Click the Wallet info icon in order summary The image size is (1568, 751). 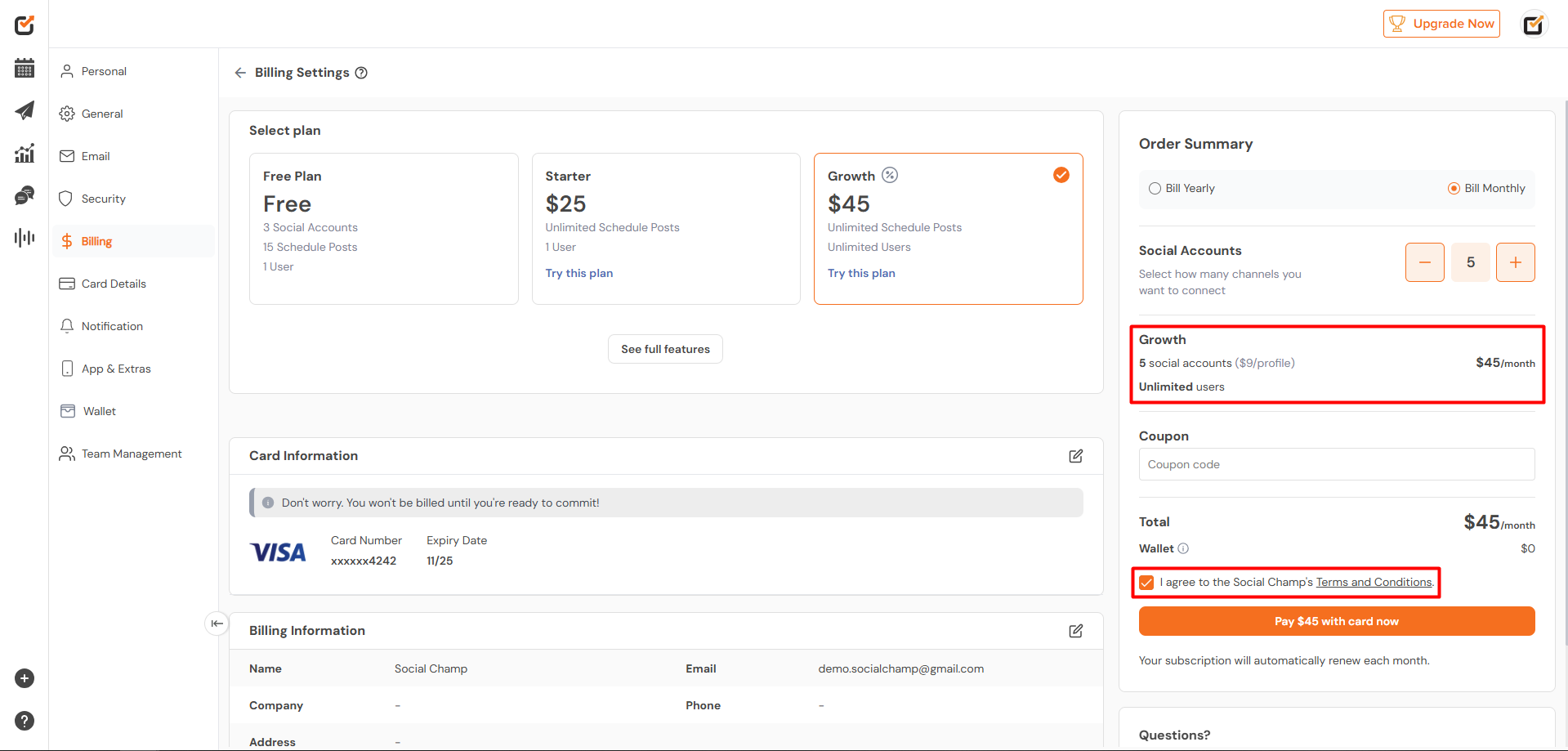click(x=1183, y=548)
